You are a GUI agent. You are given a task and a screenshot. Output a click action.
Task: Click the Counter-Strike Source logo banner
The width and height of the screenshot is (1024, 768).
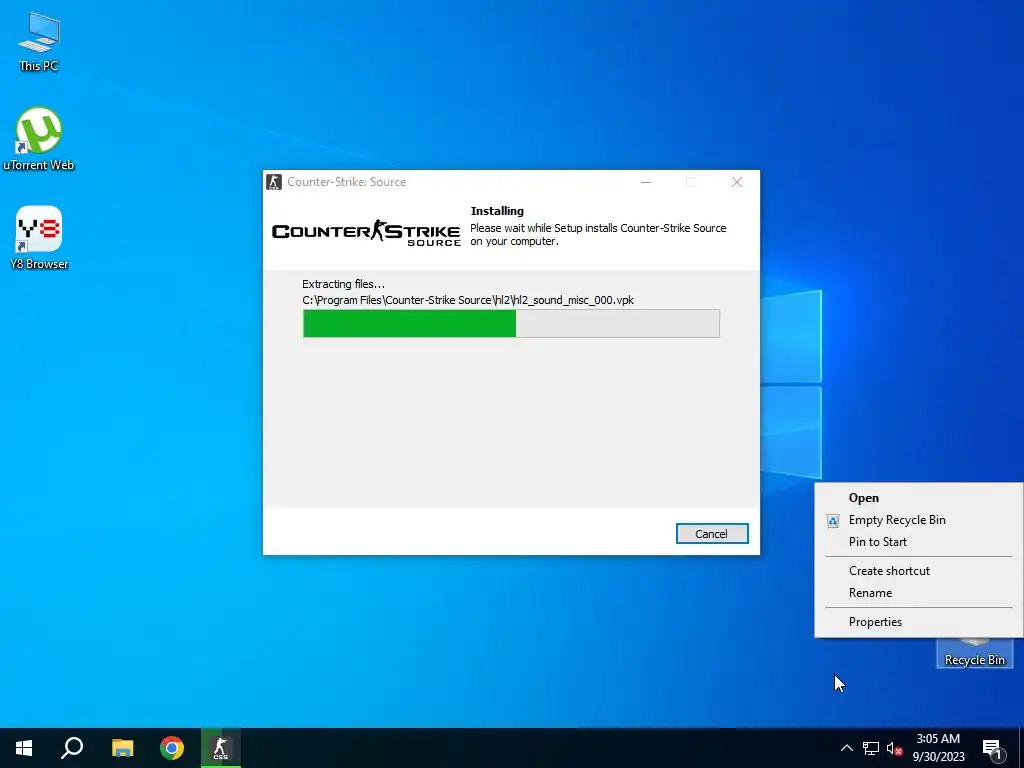click(x=366, y=232)
